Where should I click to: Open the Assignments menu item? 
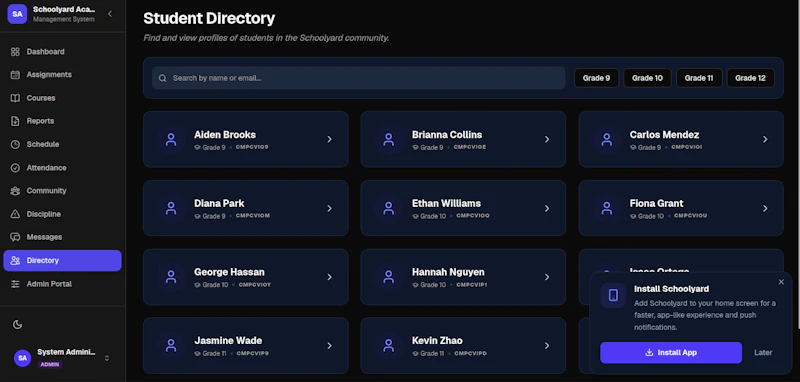(x=62, y=74)
